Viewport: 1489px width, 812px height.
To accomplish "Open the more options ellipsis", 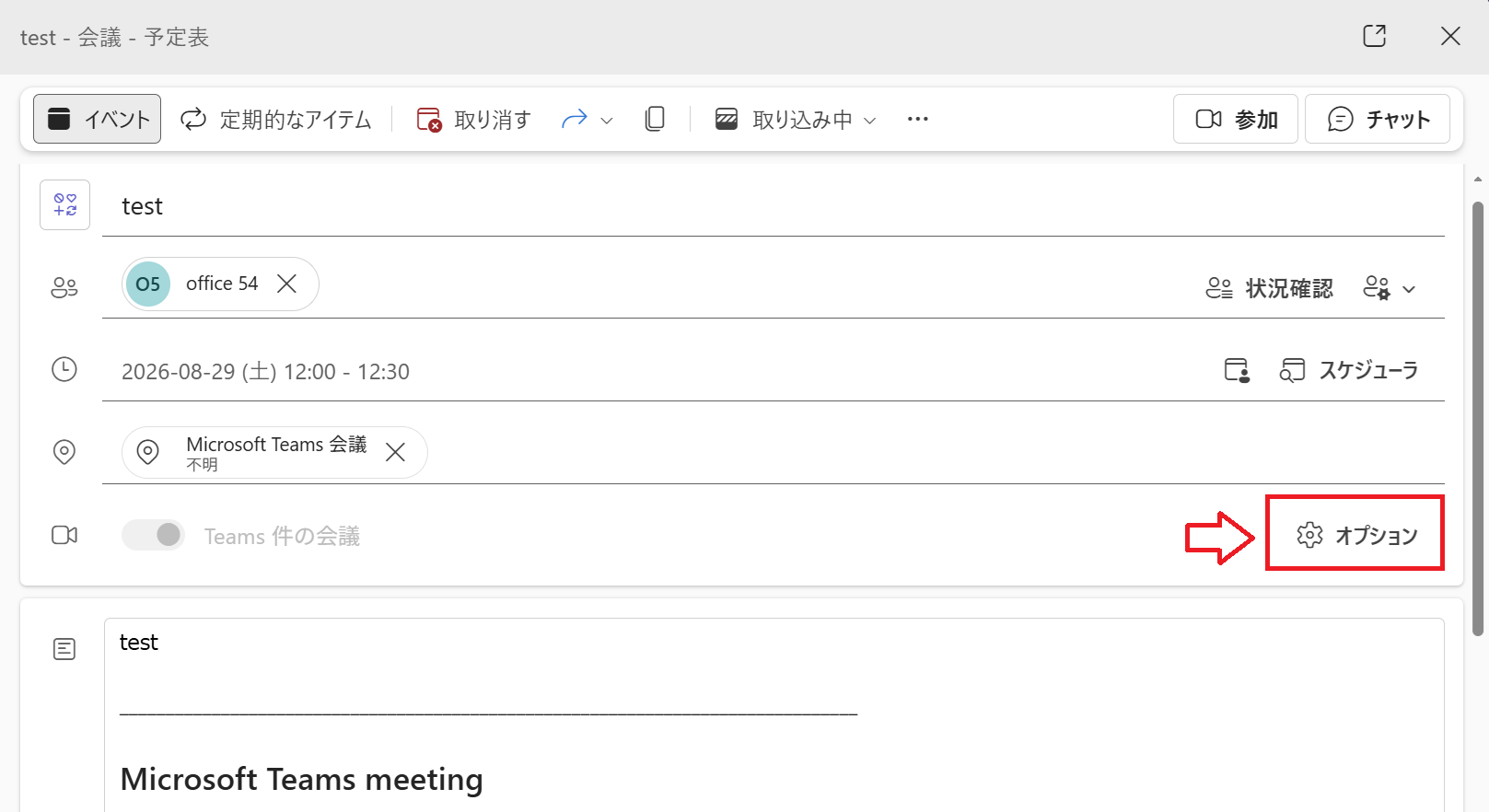I will pos(917,119).
